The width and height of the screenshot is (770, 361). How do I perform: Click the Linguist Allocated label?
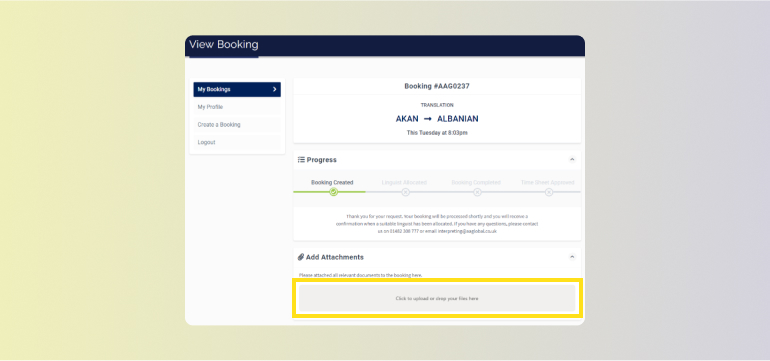[404, 182]
